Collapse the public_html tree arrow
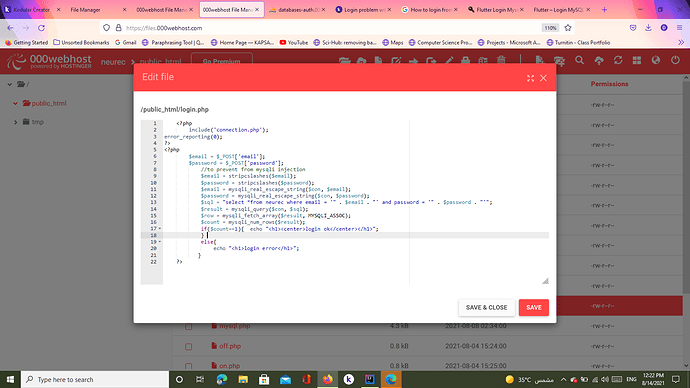Viewport: 690px width, 388px height. click(15, 103)
